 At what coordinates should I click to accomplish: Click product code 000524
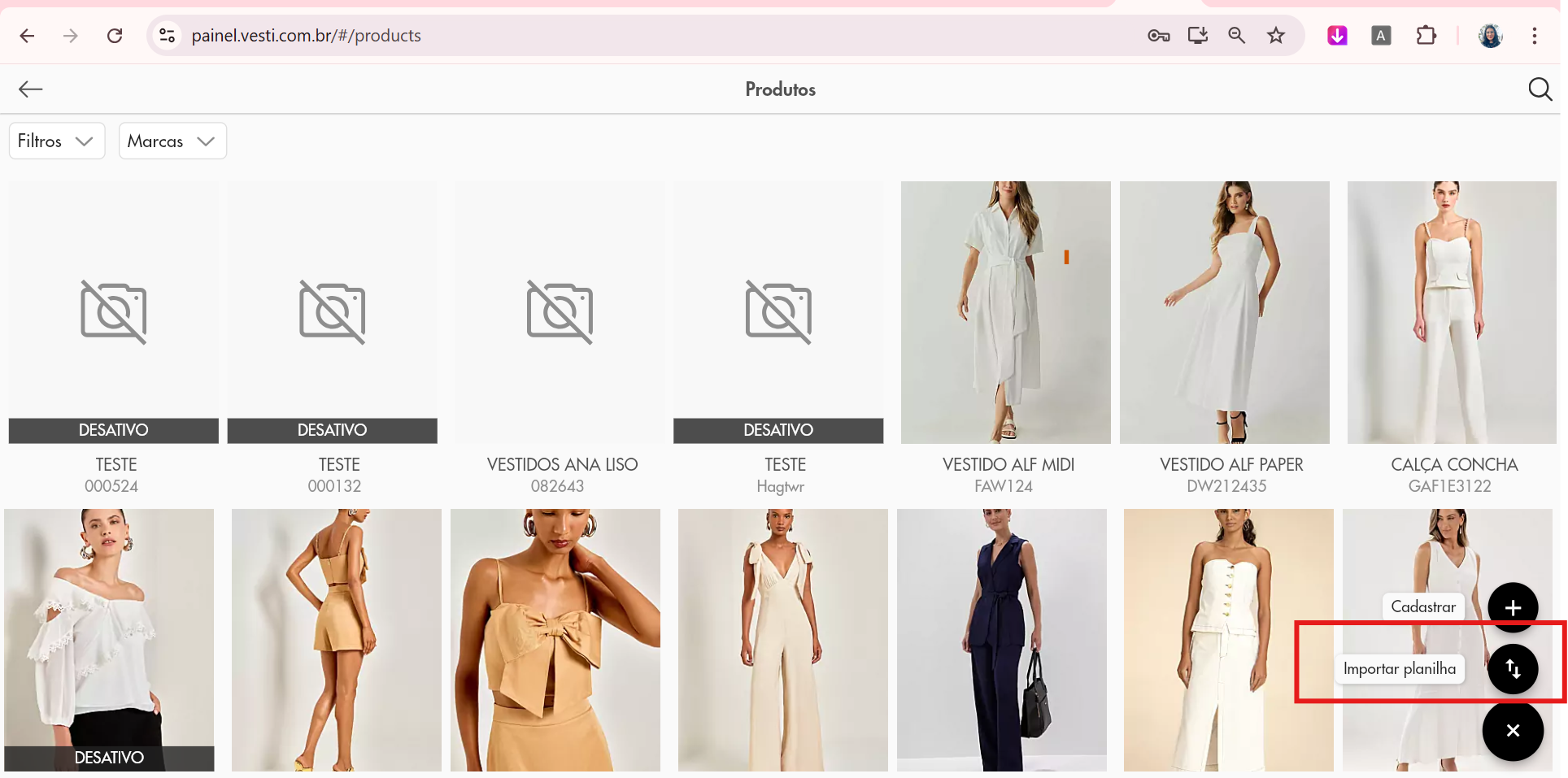pyautogui.click(x=111, y=486)
